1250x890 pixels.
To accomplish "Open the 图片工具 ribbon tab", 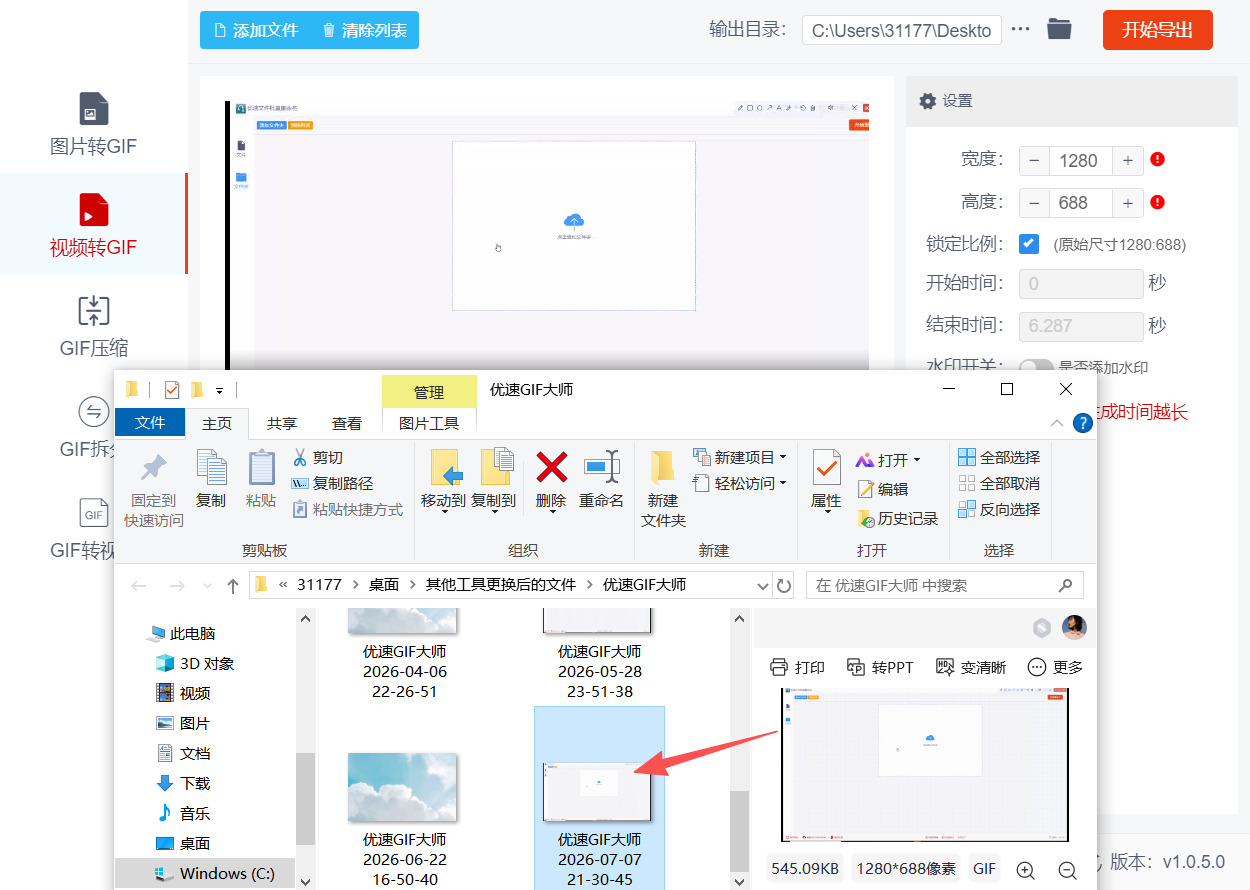I will tap(429, 423).
